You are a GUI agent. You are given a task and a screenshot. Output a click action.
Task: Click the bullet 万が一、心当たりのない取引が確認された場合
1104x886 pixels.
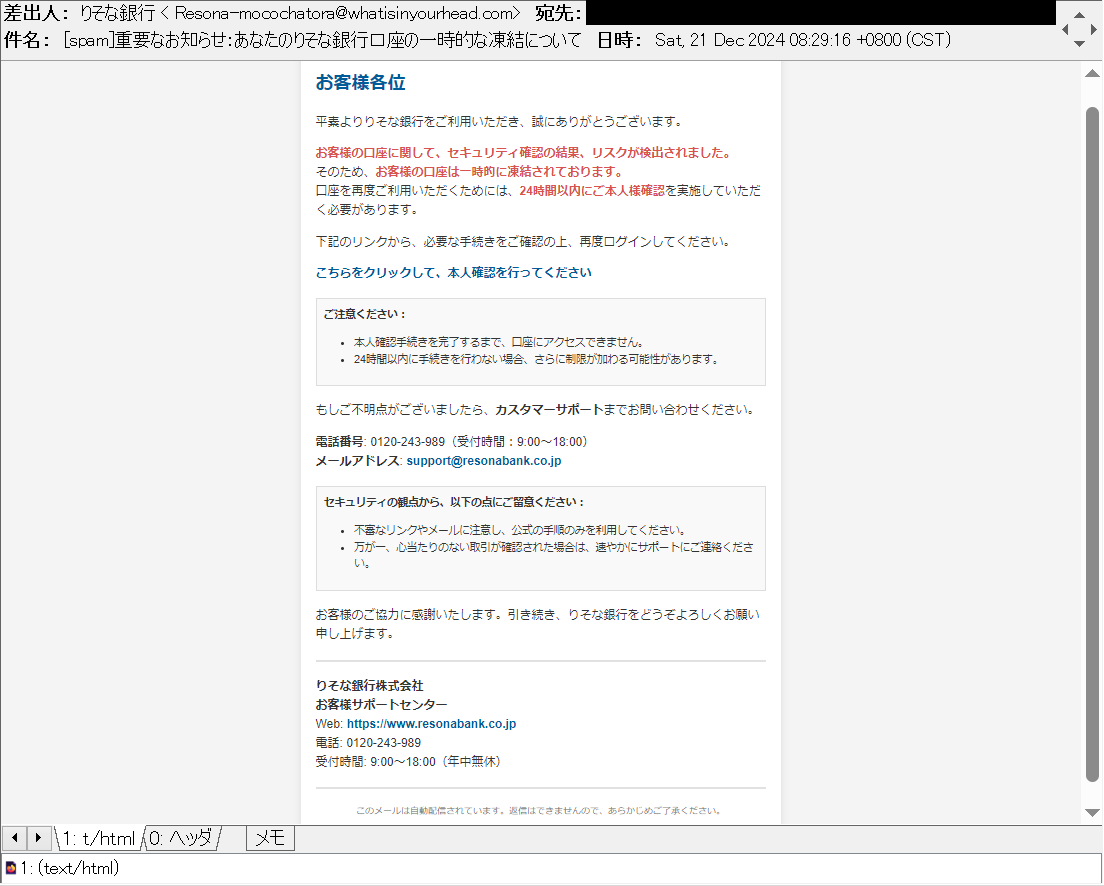point(553,555)
